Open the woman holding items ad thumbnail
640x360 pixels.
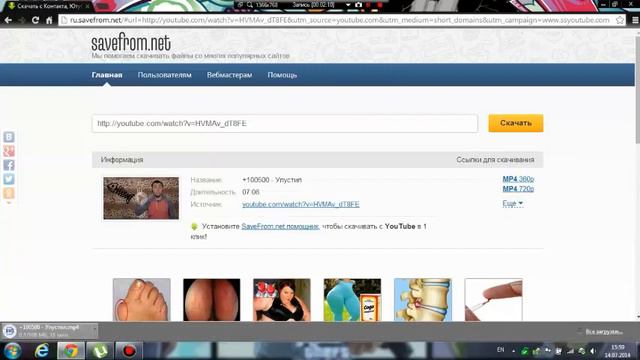tap(282, 300)
